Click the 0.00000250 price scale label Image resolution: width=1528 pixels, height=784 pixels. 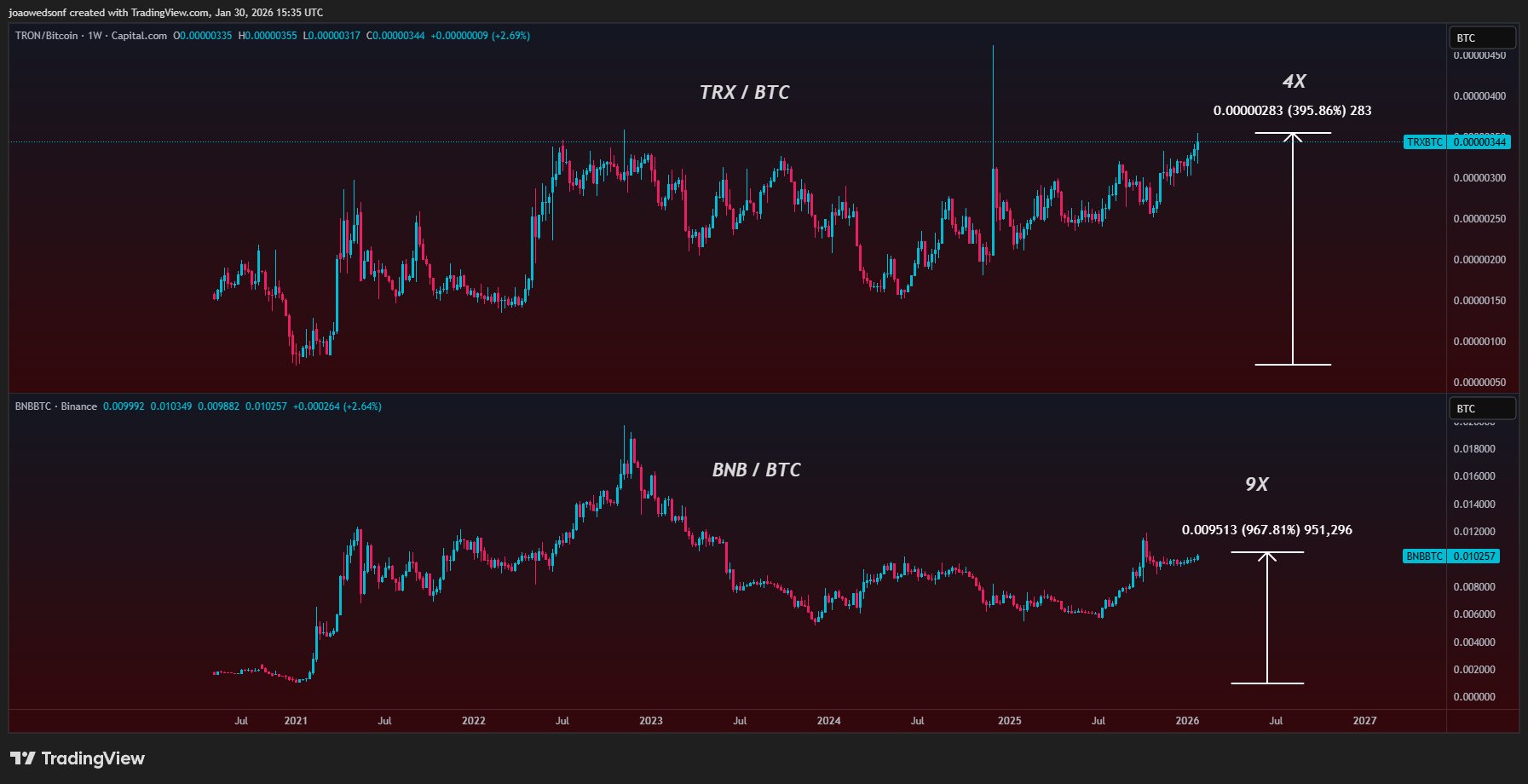[1479, 219]
